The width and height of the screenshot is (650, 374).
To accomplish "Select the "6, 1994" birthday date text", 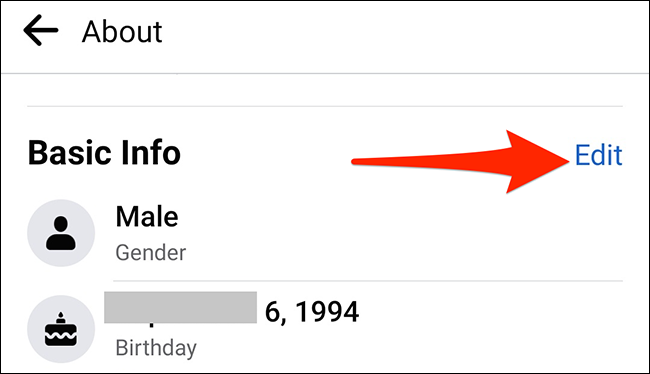I will coord(312,311).
